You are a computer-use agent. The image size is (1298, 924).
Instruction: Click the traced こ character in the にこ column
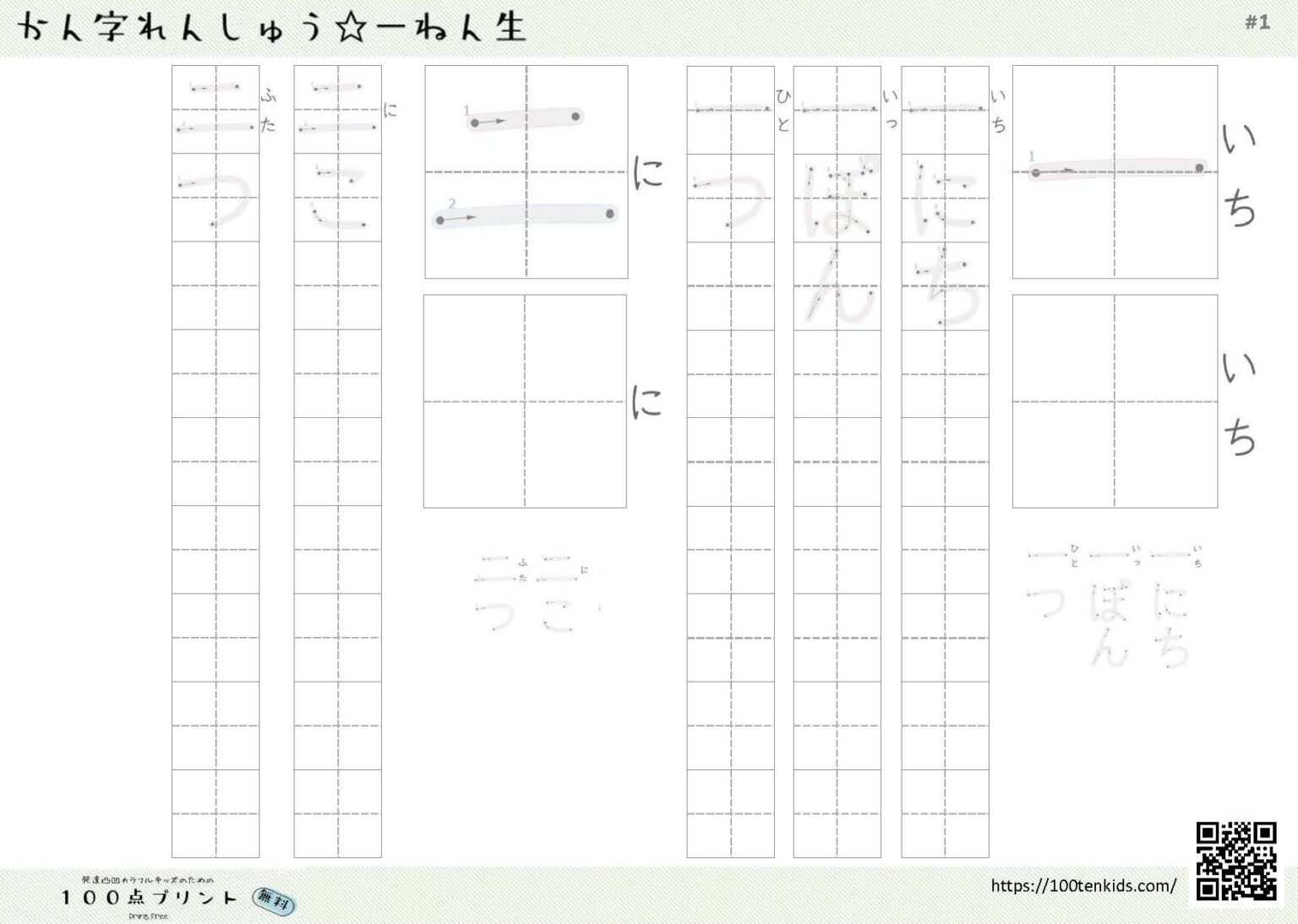tap(338, 198)
